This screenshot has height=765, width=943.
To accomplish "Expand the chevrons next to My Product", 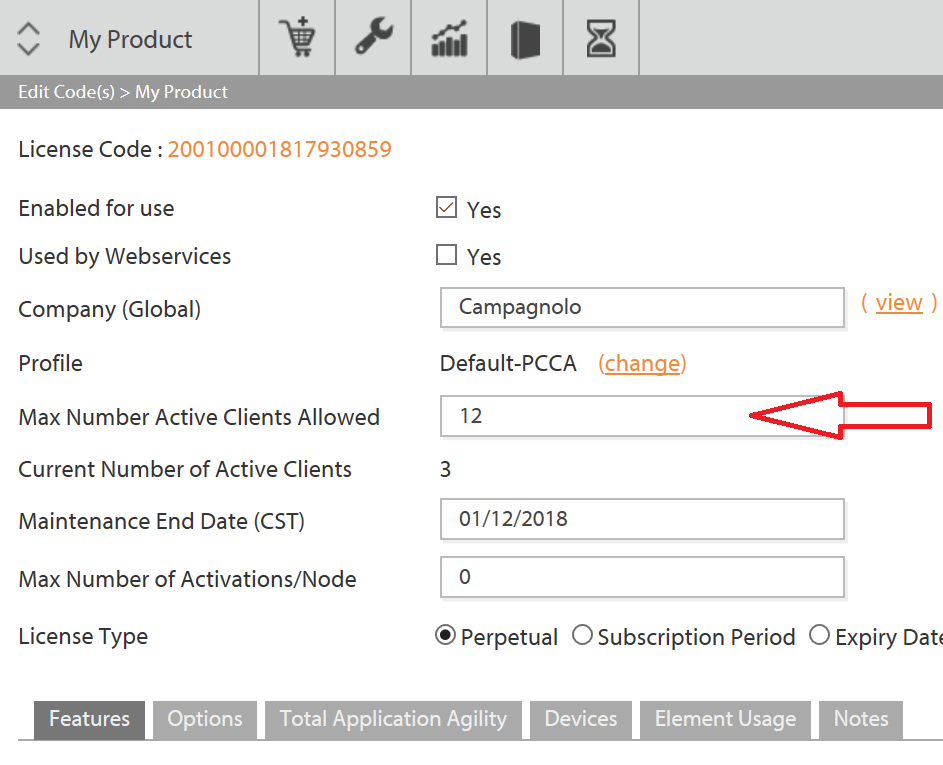I will [27, 38].
